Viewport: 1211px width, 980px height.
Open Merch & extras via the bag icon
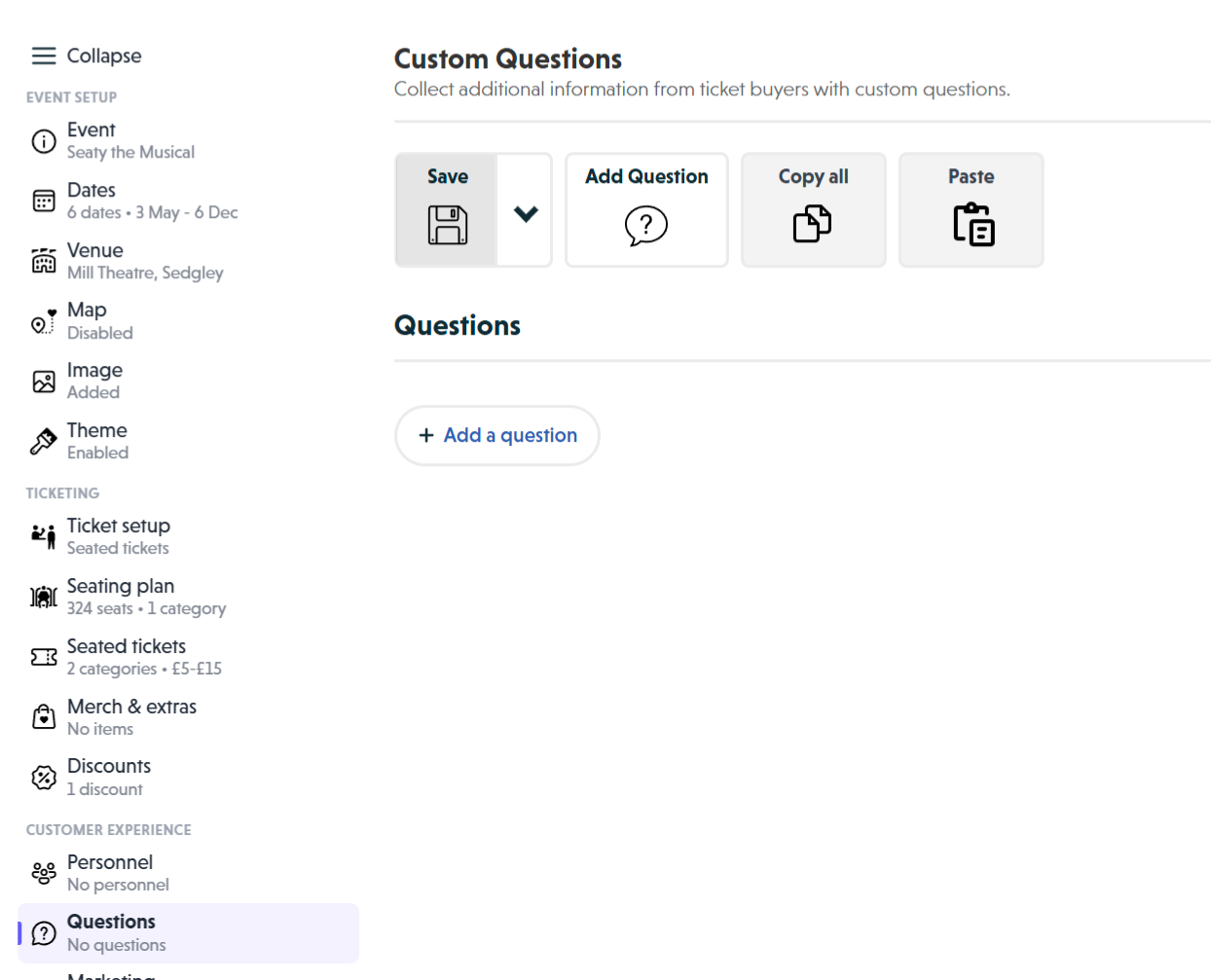[x=44, y=716]
